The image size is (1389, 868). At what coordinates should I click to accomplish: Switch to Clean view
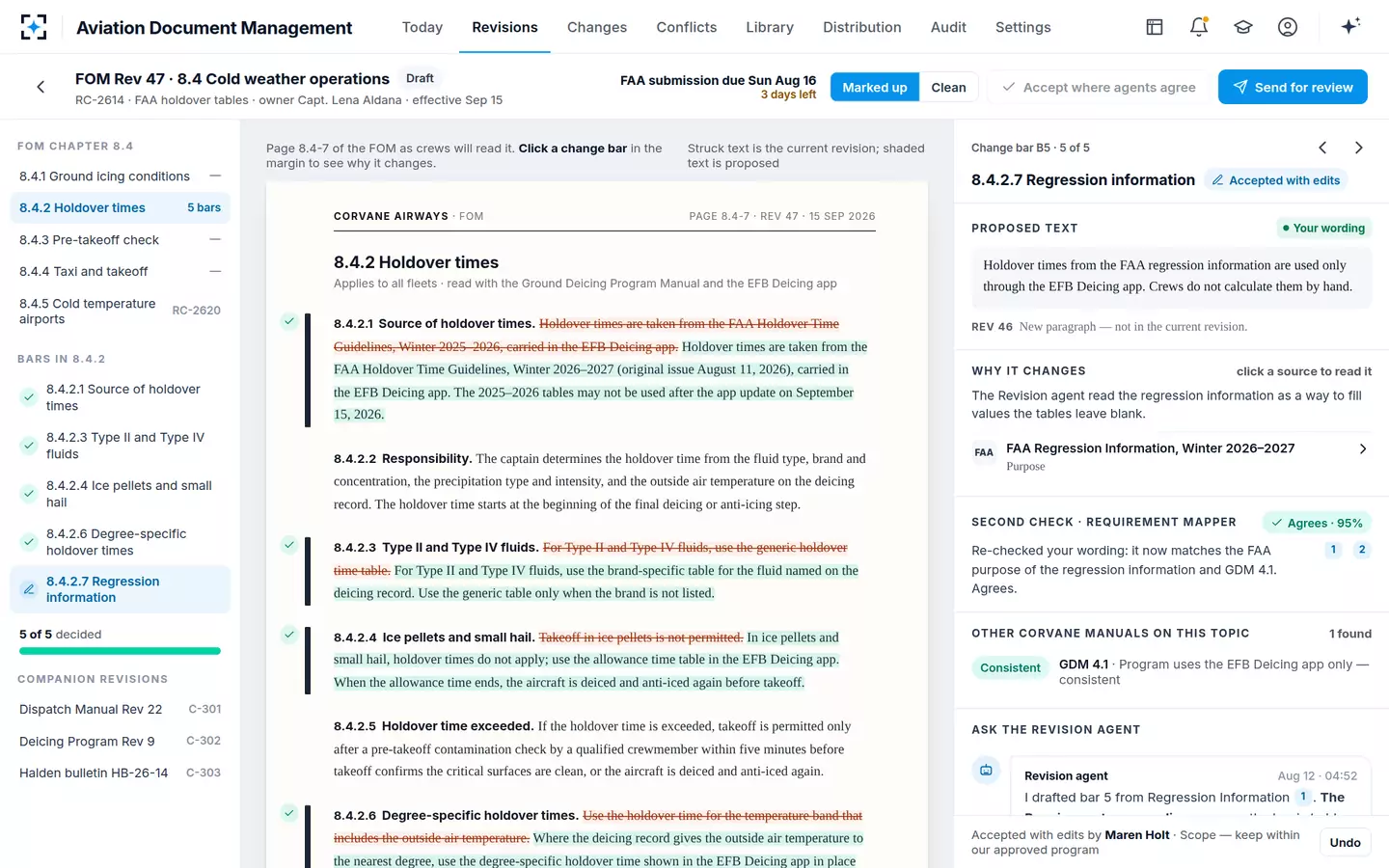pyautogui.click(x=948, y=87)
